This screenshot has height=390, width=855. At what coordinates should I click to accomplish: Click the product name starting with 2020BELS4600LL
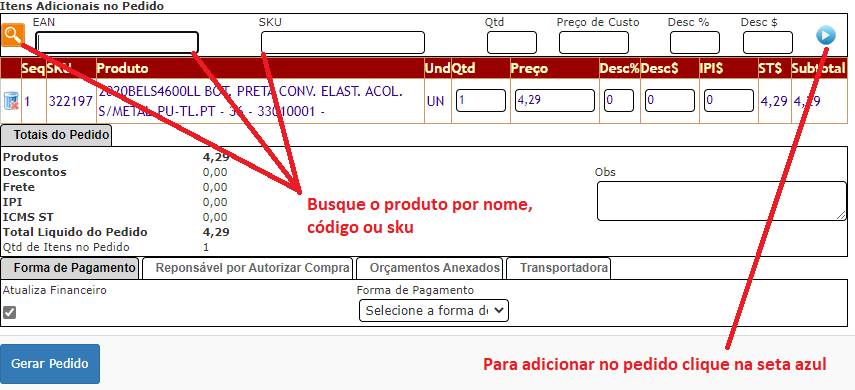pos(251,101)
